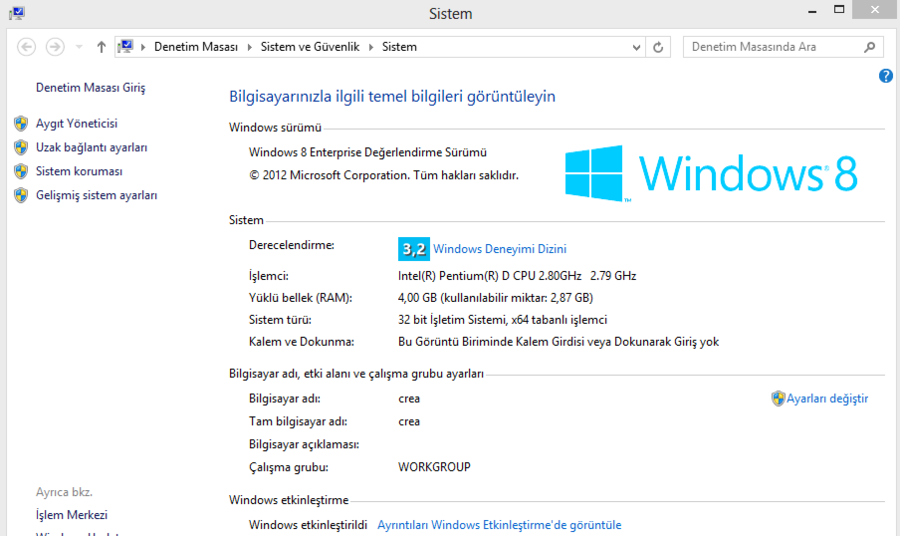Click the shield icon beside Aygıt Yöneticisi
Image resolution: width=900 pixels, height=536 pixels.
(x=21, y=123)
